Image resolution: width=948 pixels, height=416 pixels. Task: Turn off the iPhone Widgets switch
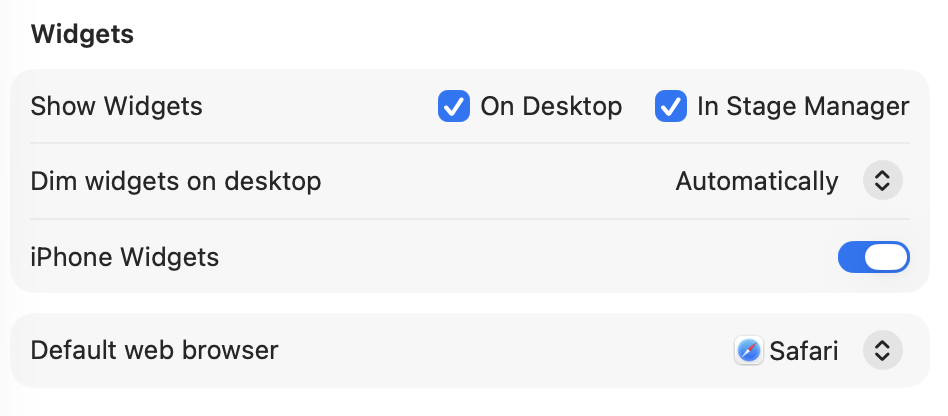873,257
